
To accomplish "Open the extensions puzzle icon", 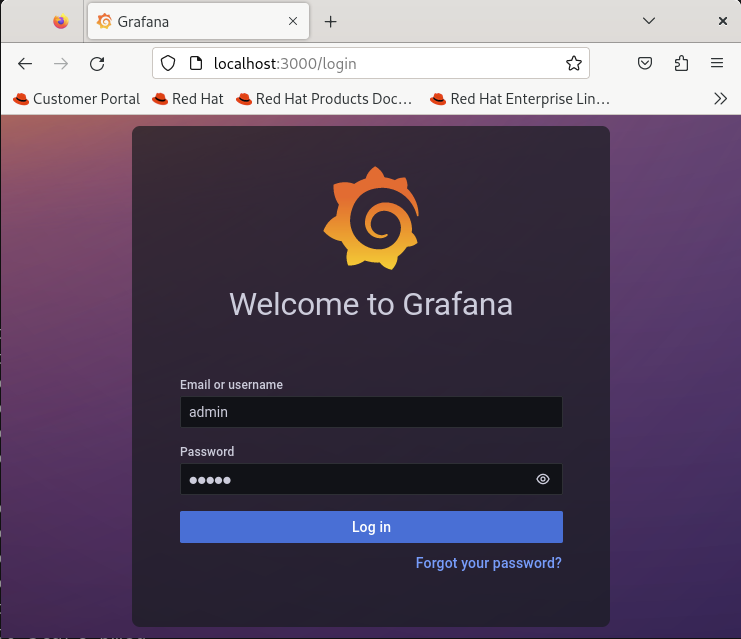I will (681, 63).
